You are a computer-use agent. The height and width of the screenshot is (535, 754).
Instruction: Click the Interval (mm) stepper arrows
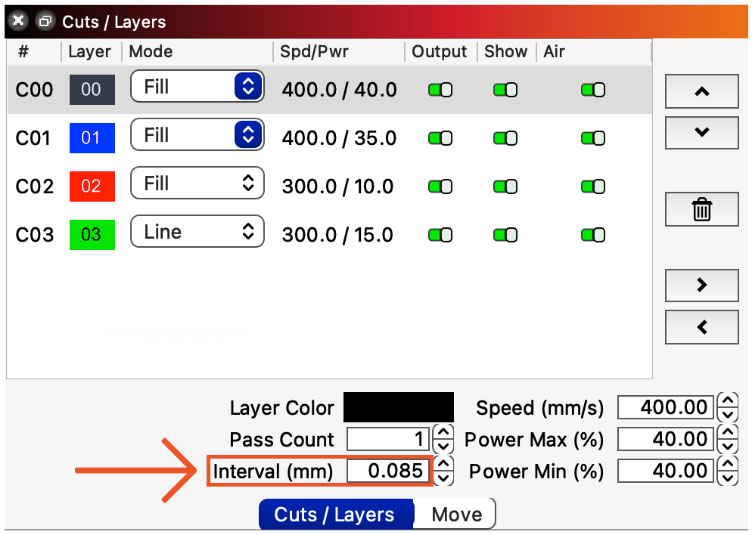443,471
